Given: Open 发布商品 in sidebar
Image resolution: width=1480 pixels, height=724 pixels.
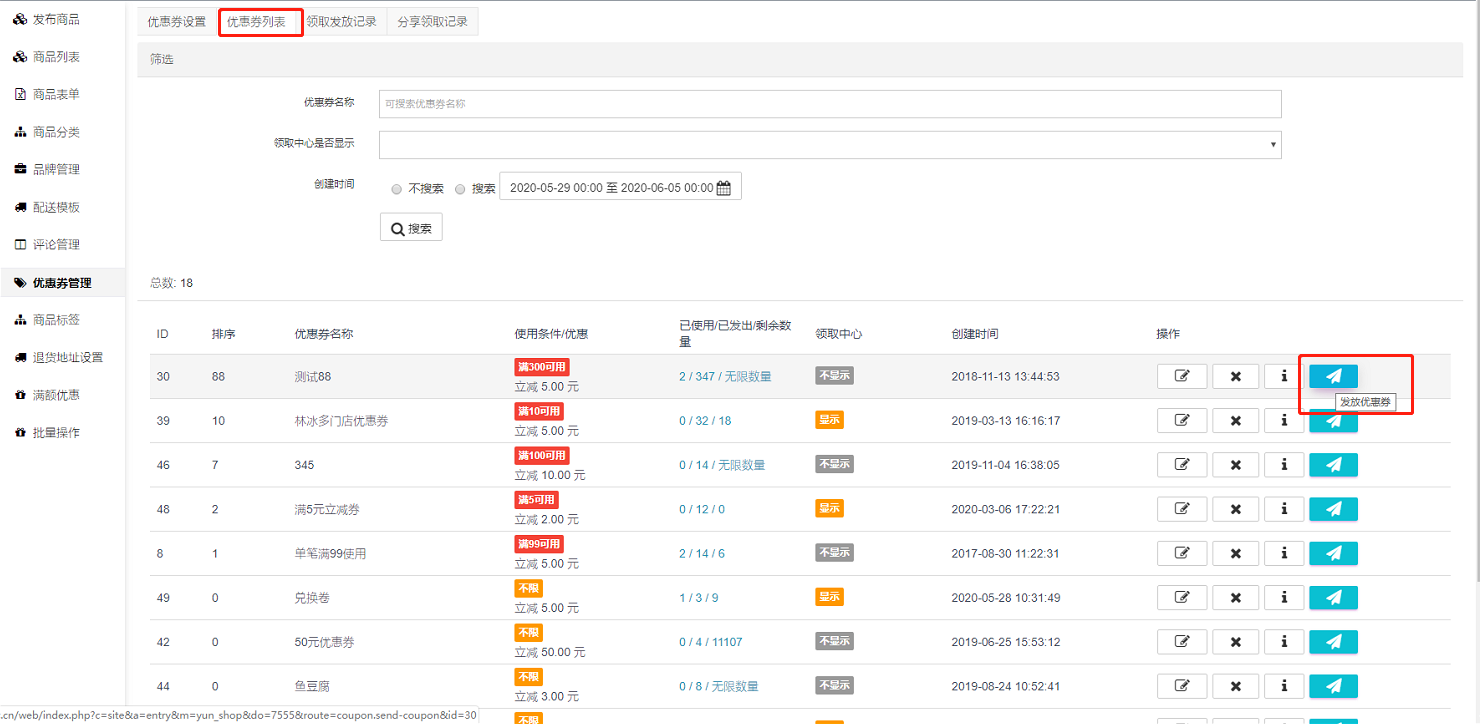Looking at the screenshot, I should coord(56,19).
